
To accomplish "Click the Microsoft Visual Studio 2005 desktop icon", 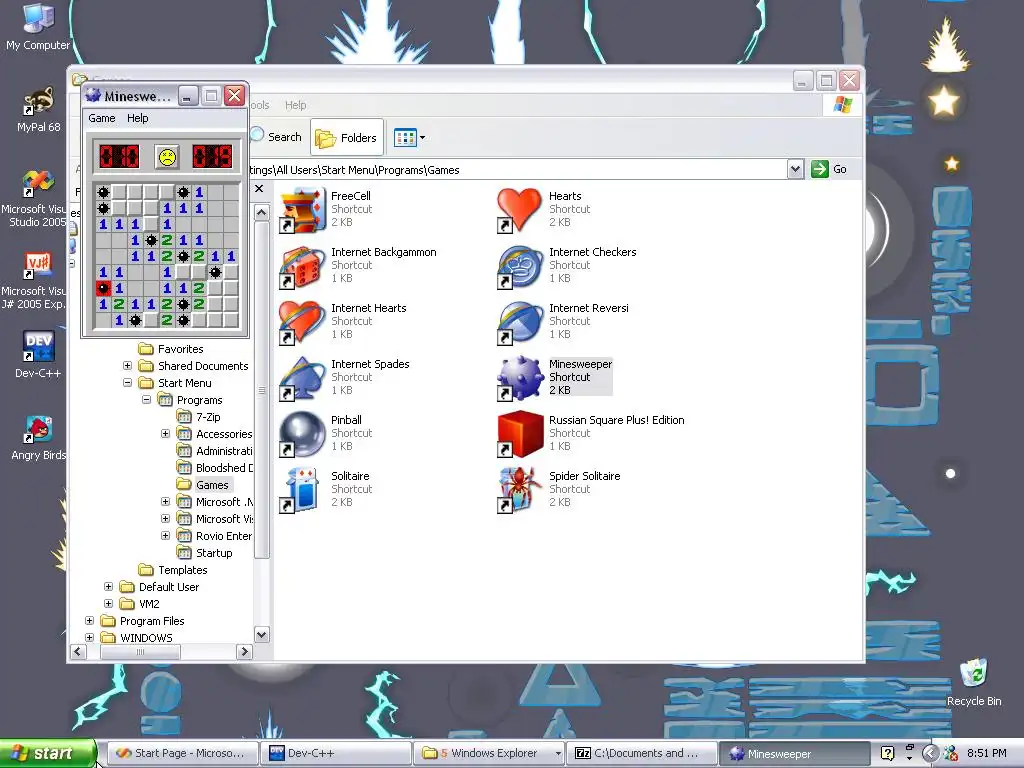I will point(36,197).
